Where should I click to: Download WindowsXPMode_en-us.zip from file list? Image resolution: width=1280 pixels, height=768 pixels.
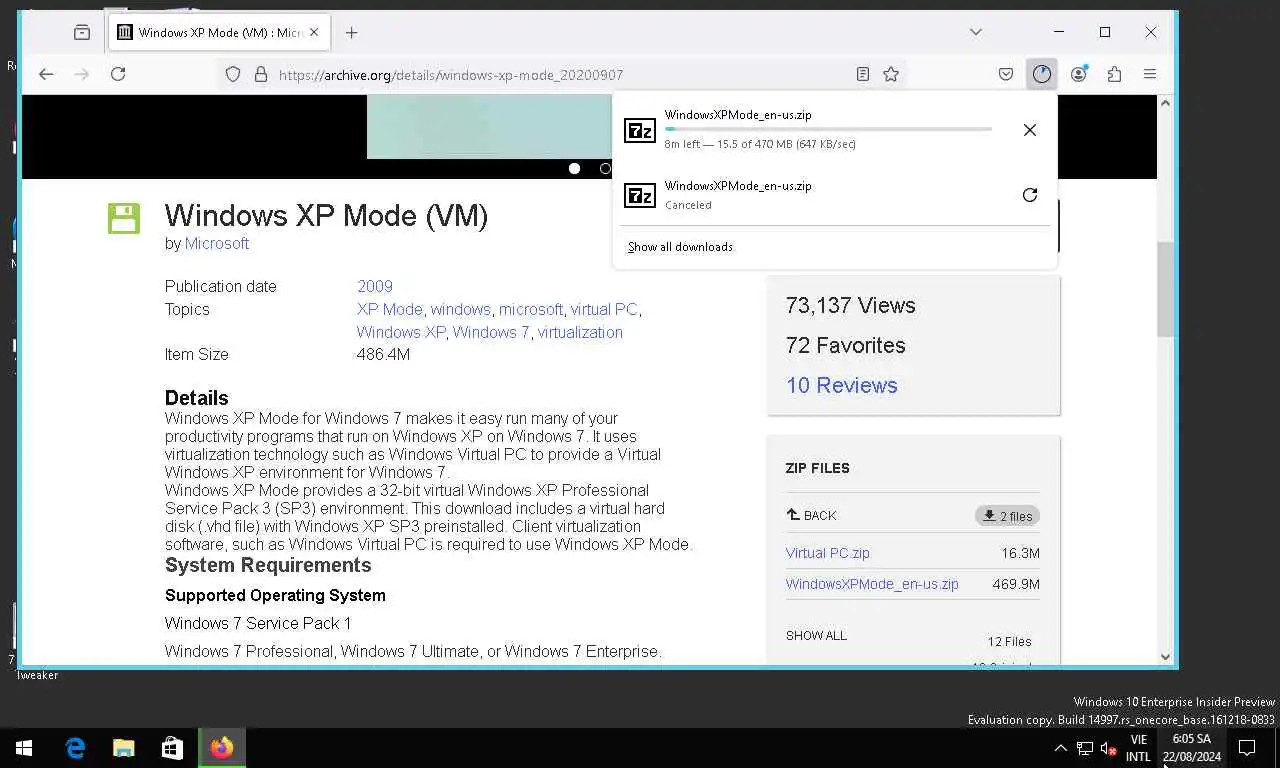(872, 584)
